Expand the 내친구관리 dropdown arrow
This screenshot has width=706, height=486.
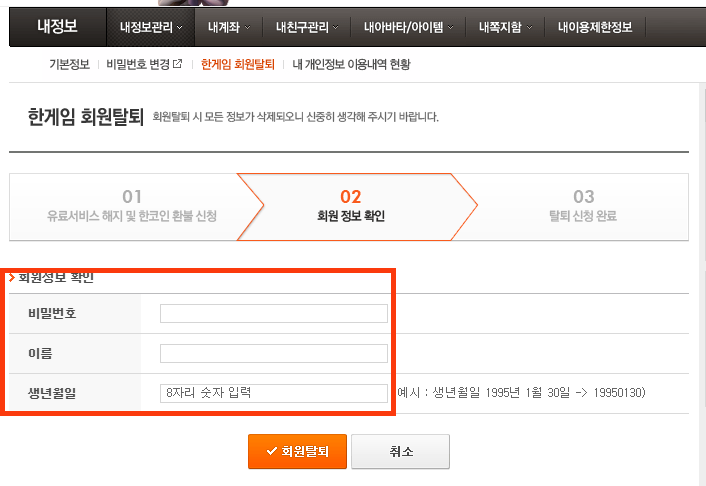pos(335,27)
